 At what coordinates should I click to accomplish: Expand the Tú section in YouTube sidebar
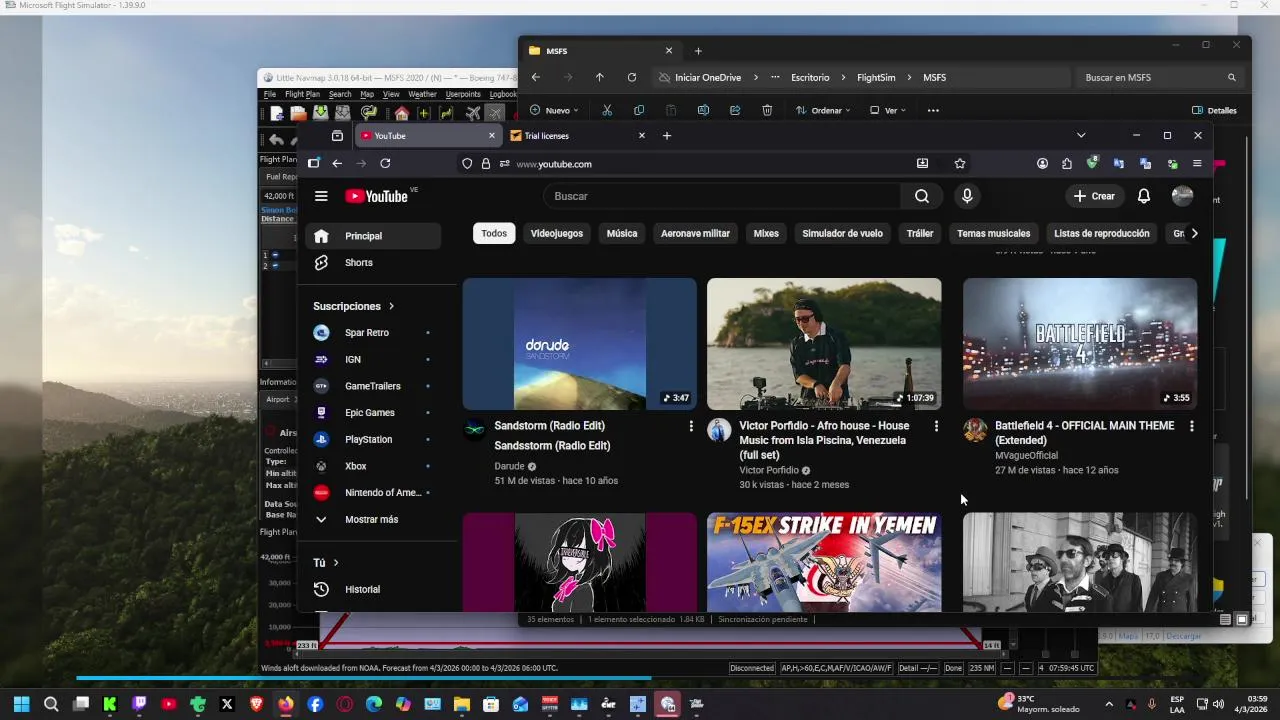tap(326, 562)
